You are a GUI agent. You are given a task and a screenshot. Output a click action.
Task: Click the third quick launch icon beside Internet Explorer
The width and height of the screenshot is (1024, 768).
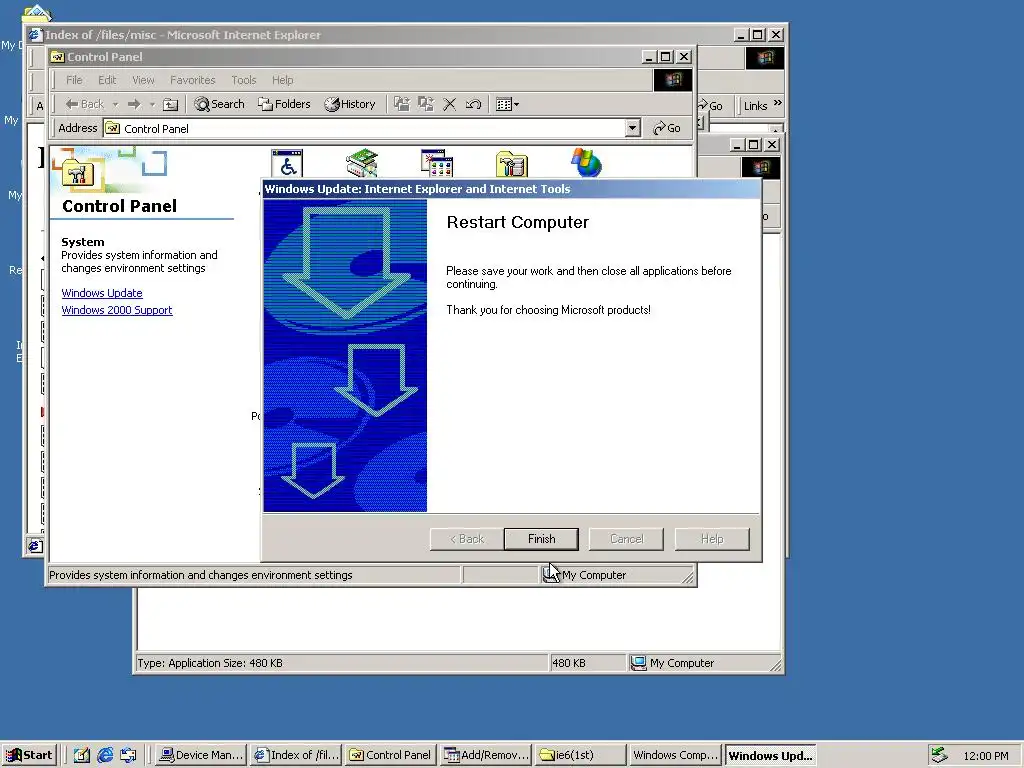coord(128,755)
